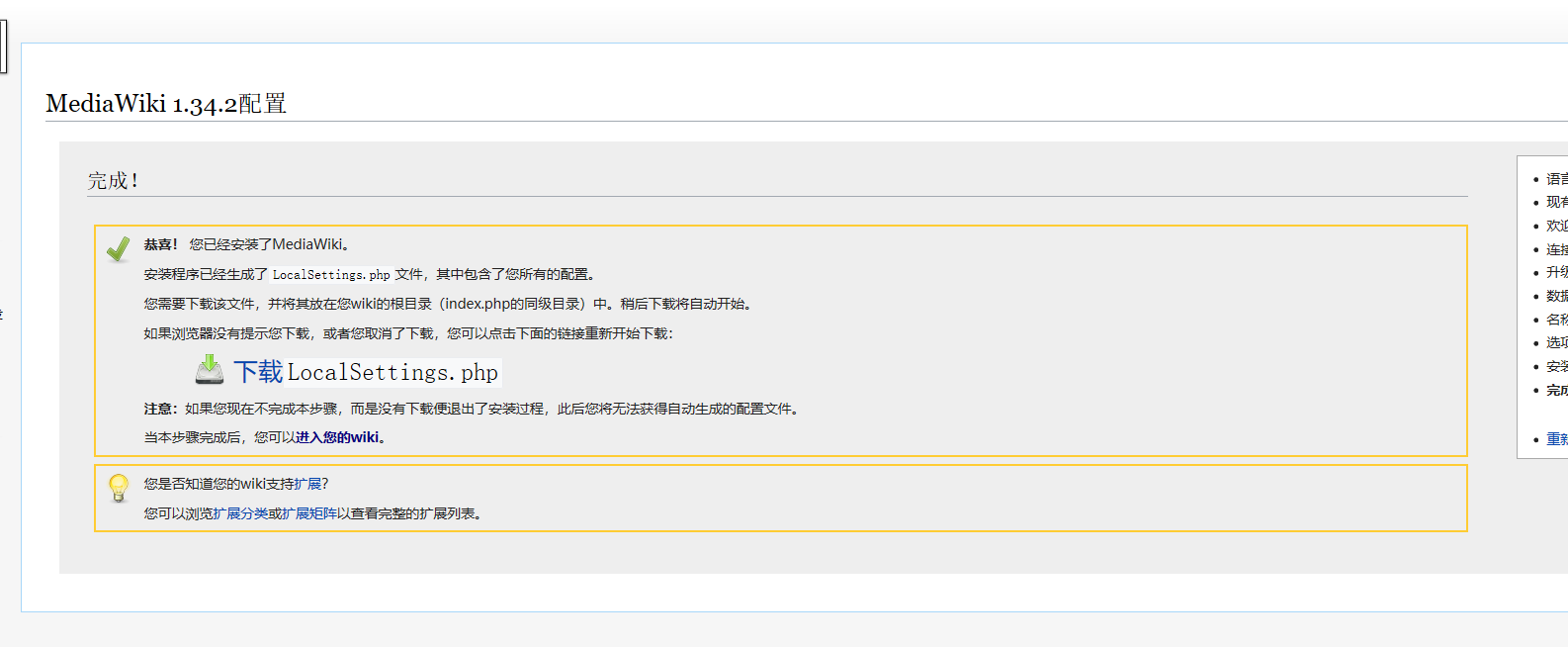Select the bold 完成 step in the sidebar
The width and height of the screenshot is (1568, 647).
pyautogui.click(x=1556, y=390)
